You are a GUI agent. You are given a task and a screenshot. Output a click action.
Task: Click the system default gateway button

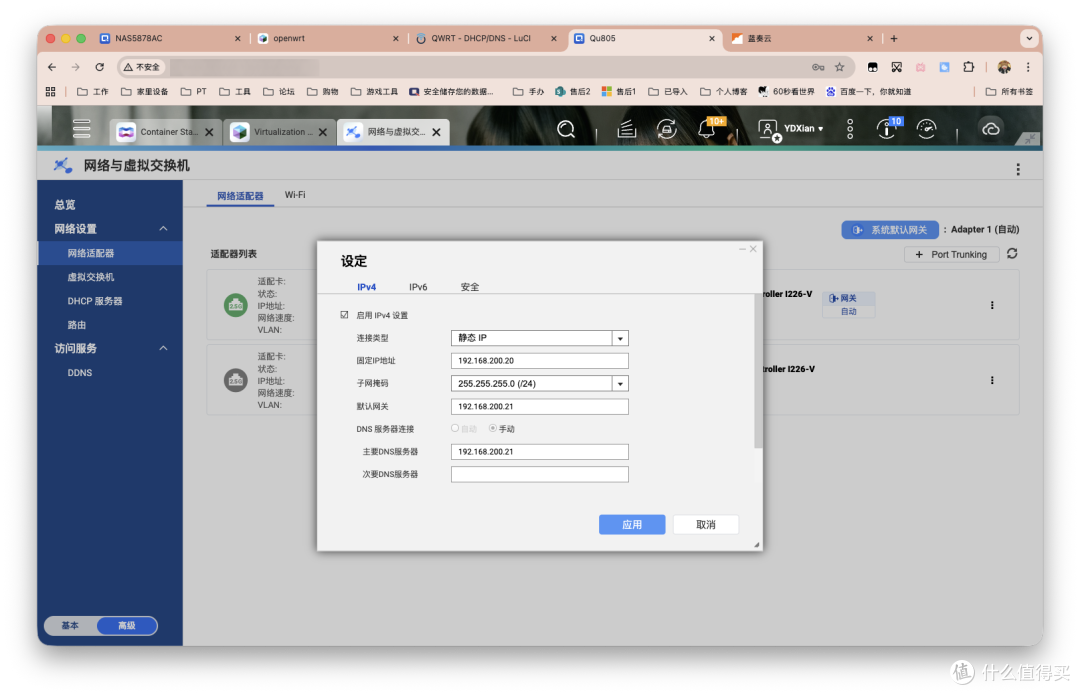[890, 229]
